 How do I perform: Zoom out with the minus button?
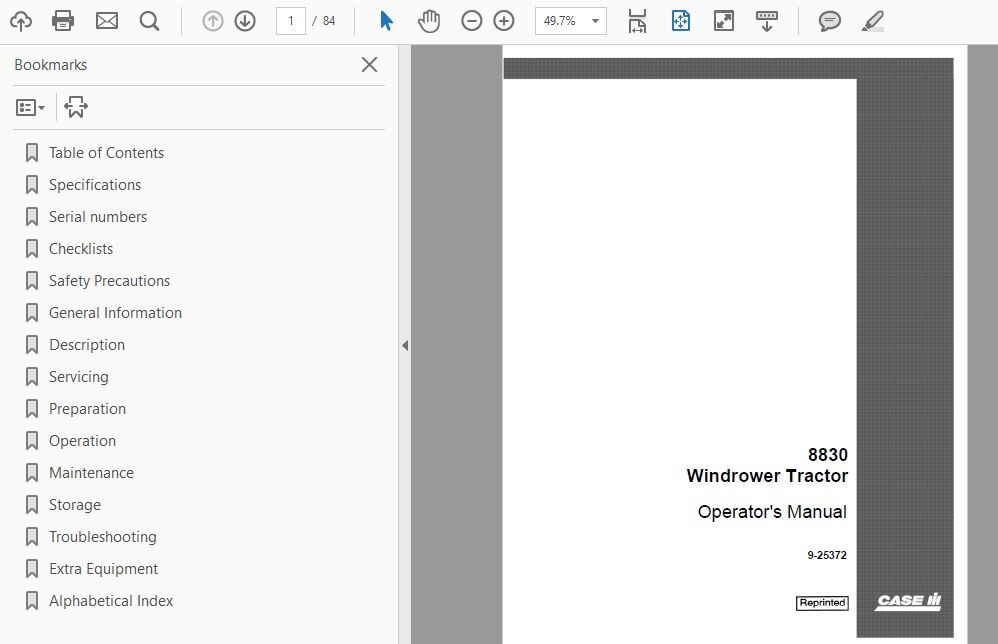click(472, 21)
